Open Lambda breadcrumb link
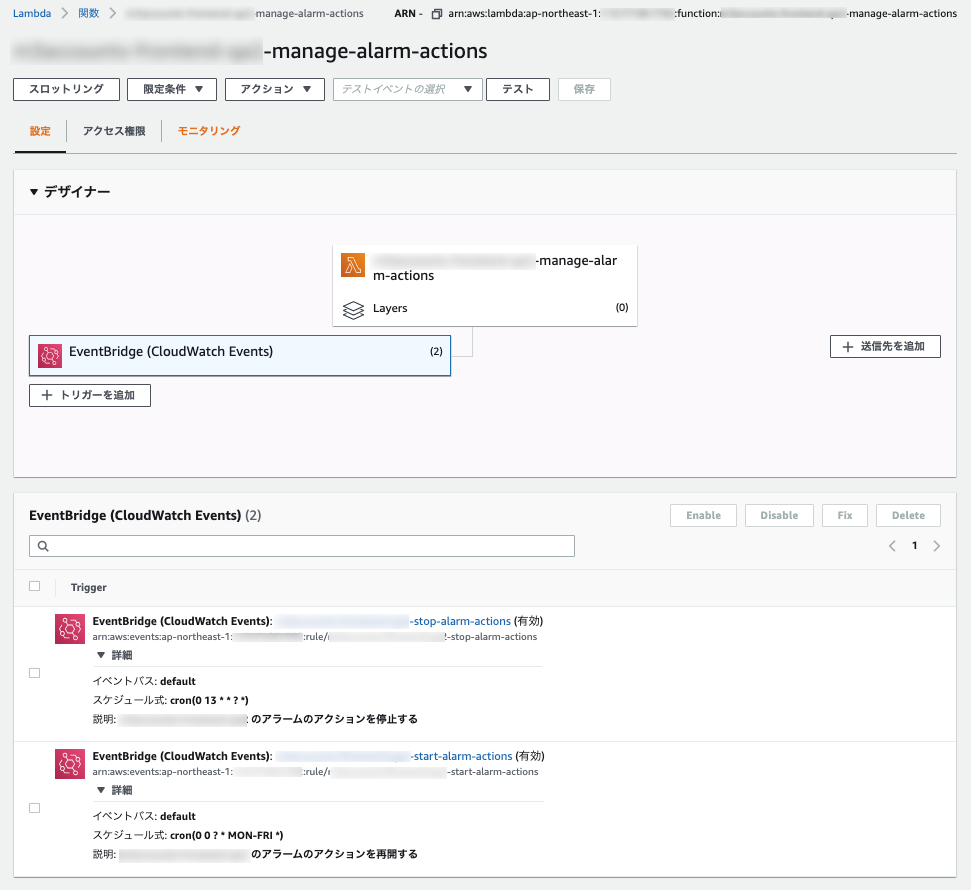The height and width of the screenshot is (890, 971). (x=32, y=13)
